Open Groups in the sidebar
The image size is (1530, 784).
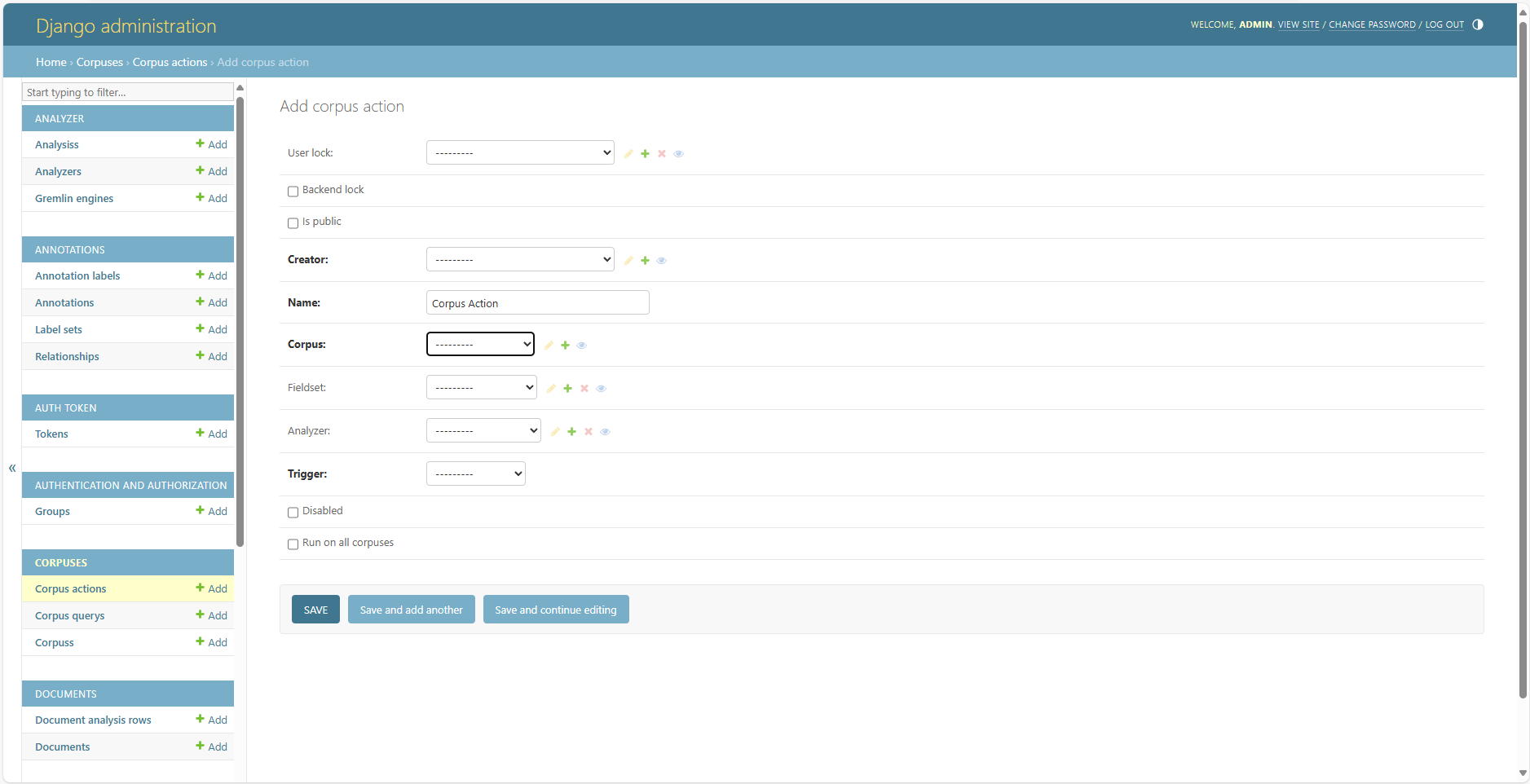click(52, 511)
